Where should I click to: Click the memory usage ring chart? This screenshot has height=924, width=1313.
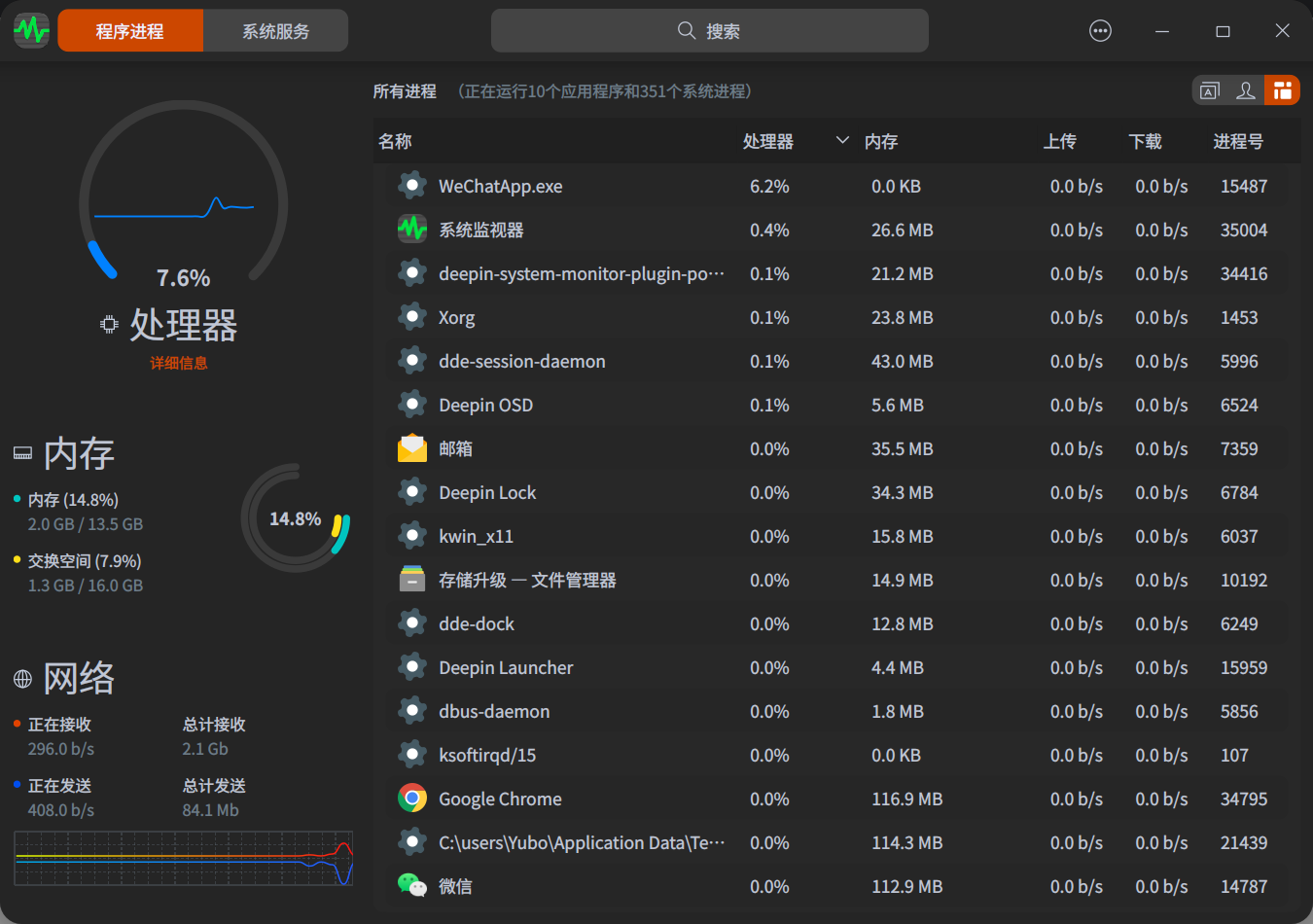point(296,518)
